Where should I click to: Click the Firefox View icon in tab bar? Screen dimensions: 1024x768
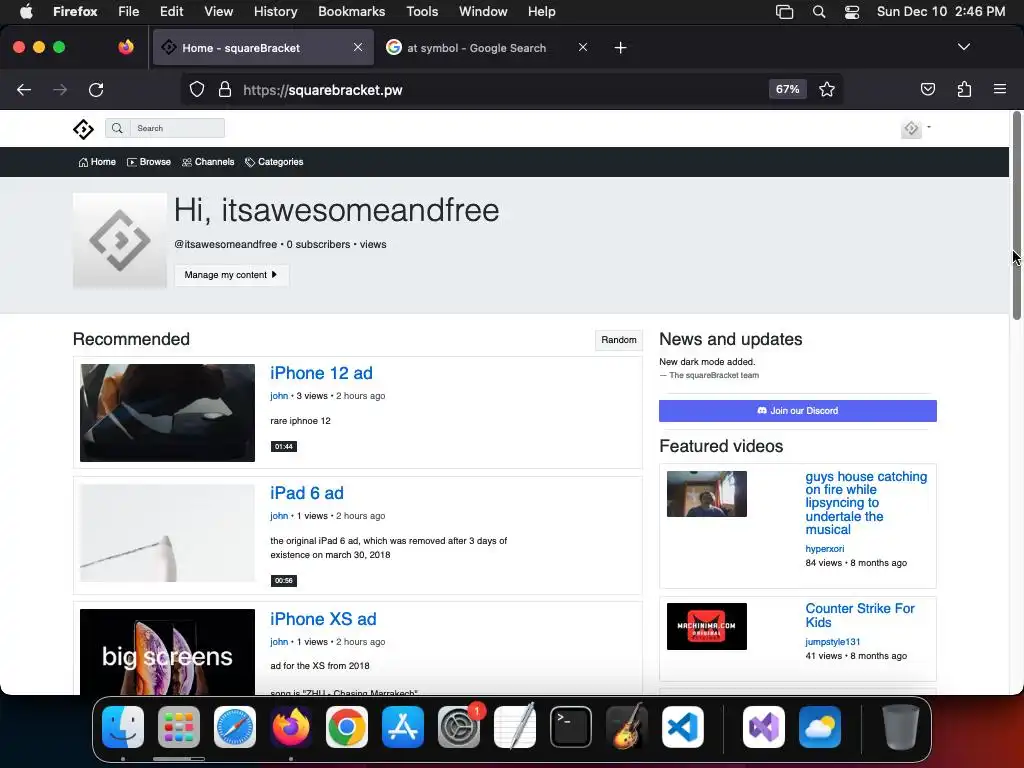[126, 48]
